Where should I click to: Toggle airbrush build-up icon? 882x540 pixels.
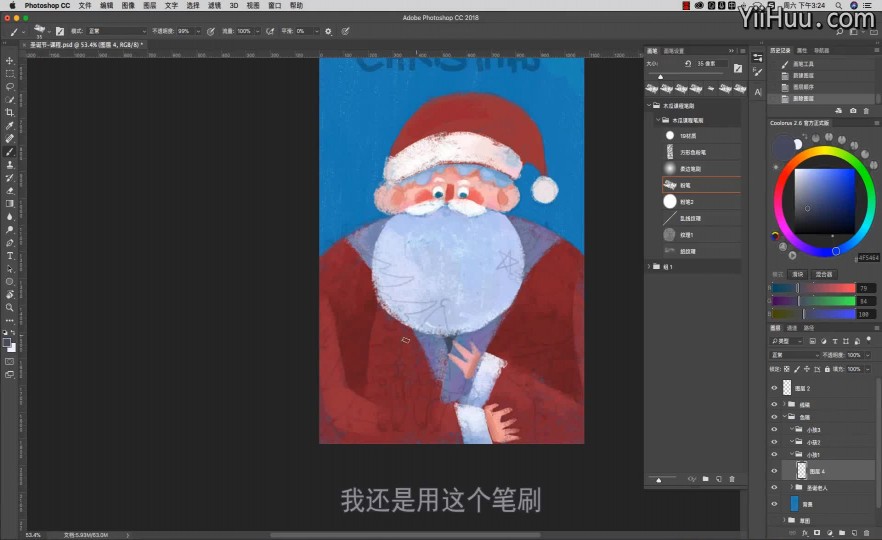tap(270, 32)
